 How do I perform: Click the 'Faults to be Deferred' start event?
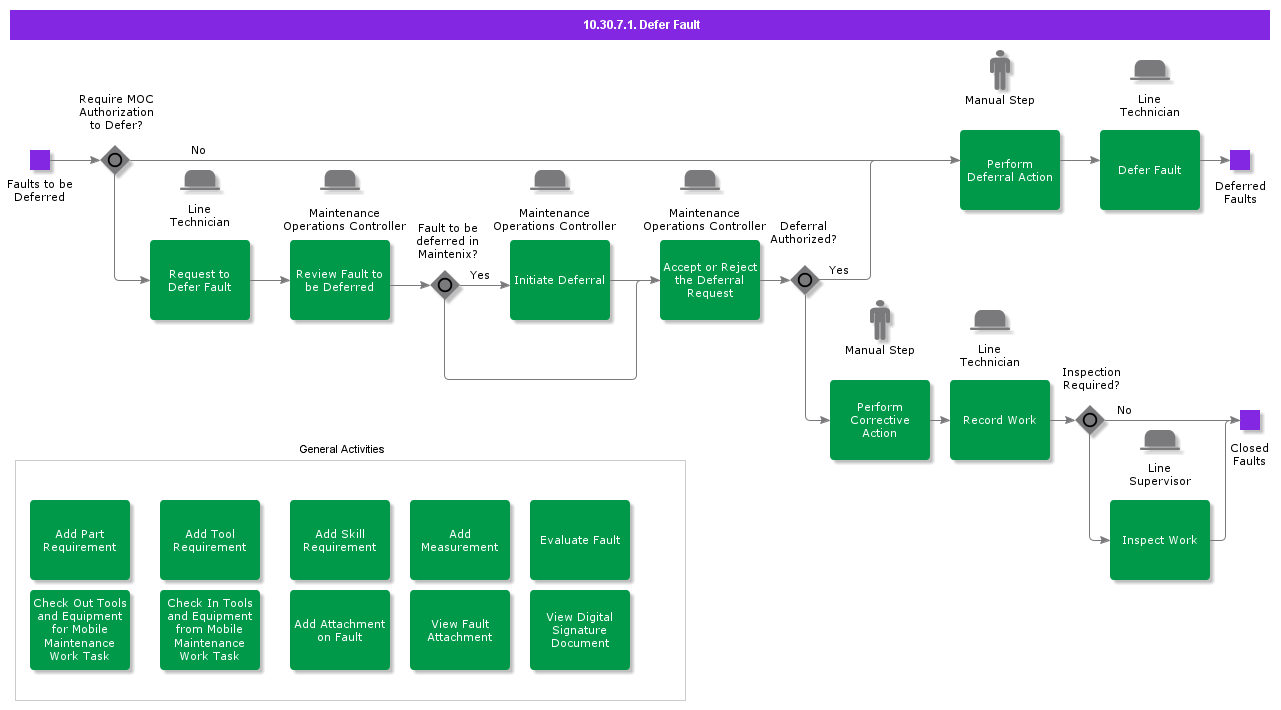click(40, 160)
